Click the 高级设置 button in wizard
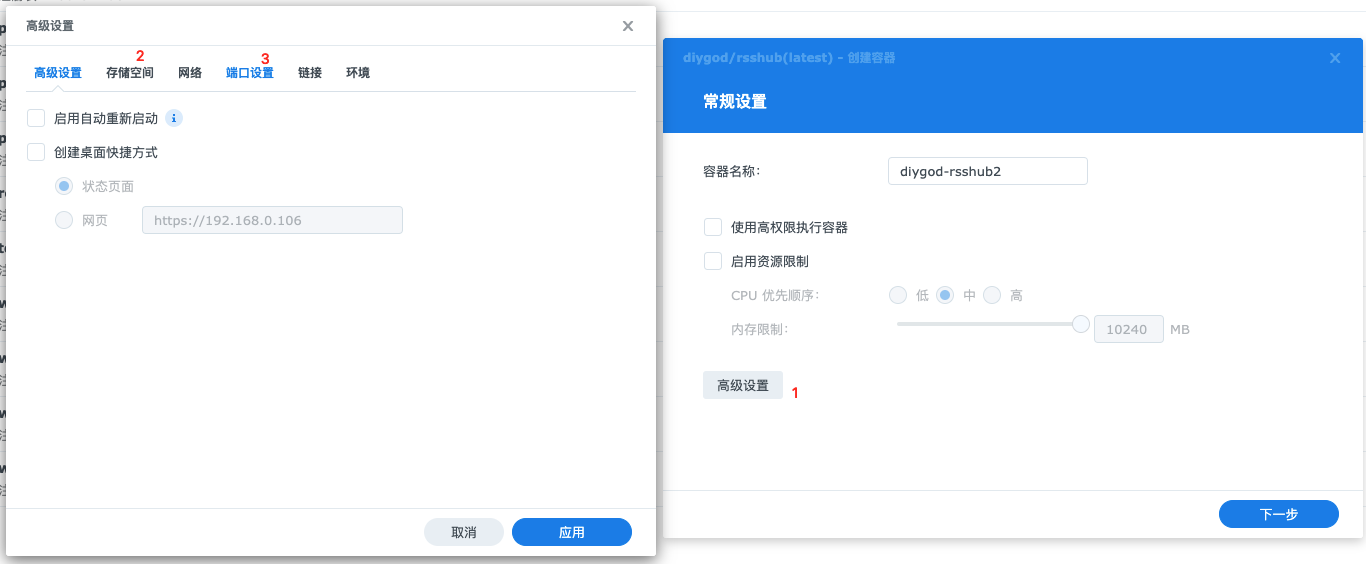Screen dimensions: 1366x564 click(743, 386)
